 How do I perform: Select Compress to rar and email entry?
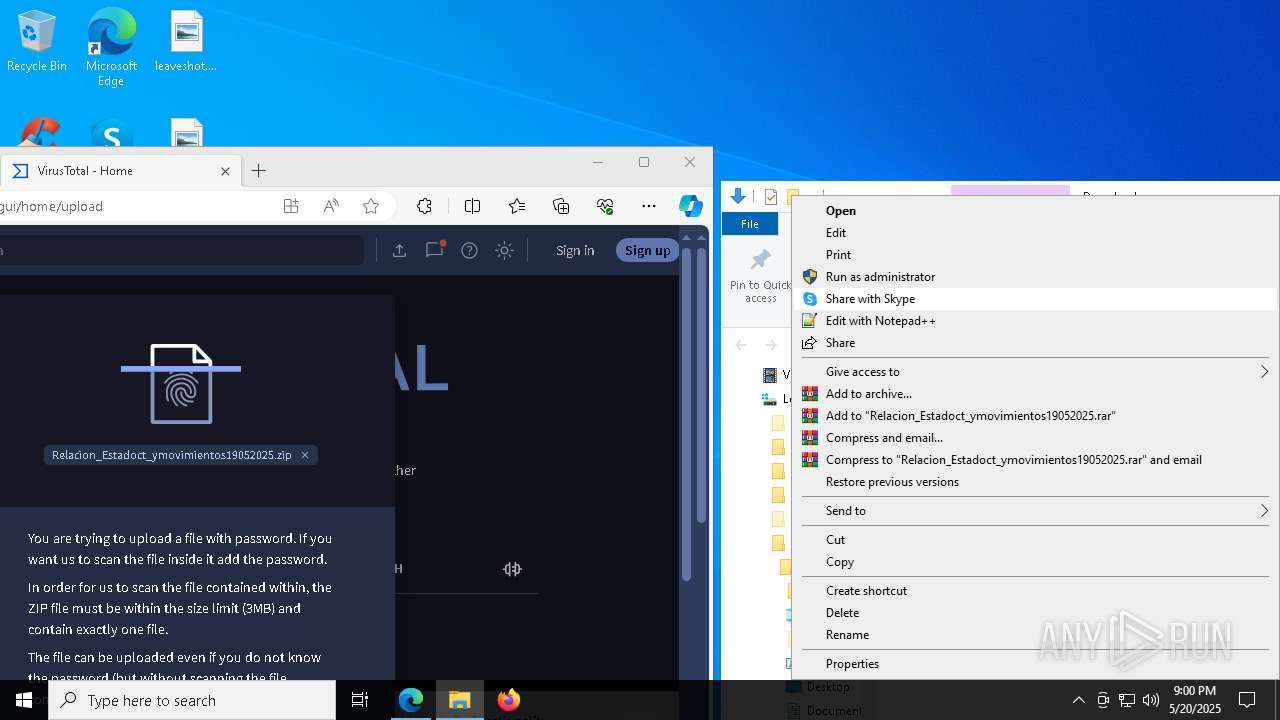[x=1035, y=459]
